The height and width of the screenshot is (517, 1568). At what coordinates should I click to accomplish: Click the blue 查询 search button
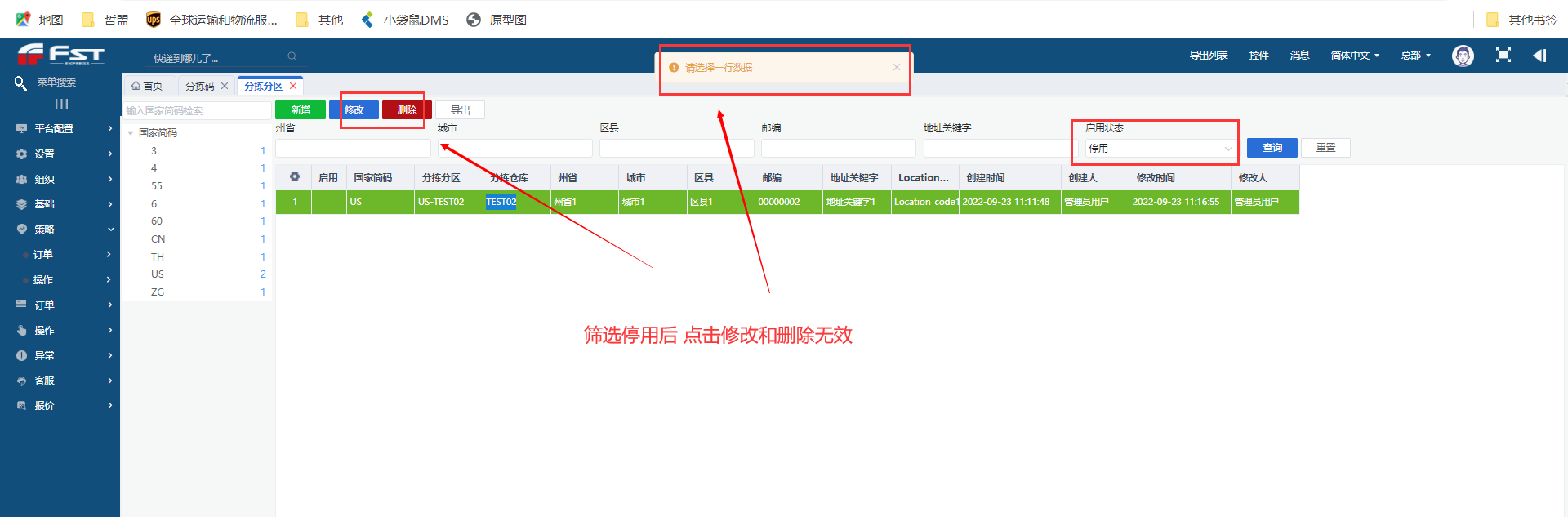[x=1272, y=148]
